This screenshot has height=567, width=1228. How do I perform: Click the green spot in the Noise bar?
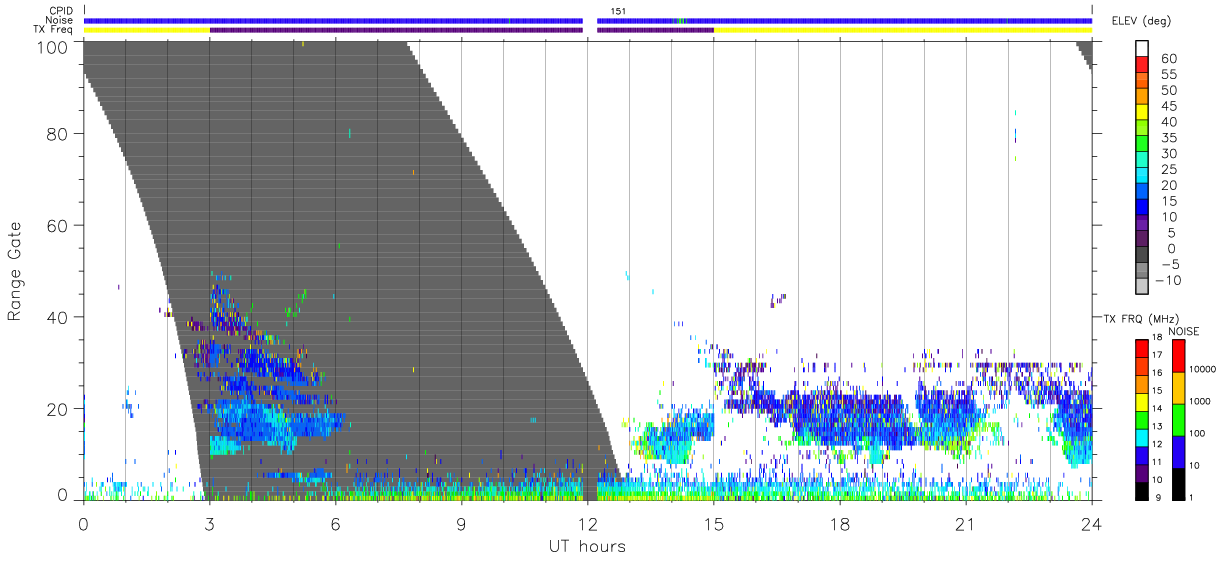[x=681, y=21]
